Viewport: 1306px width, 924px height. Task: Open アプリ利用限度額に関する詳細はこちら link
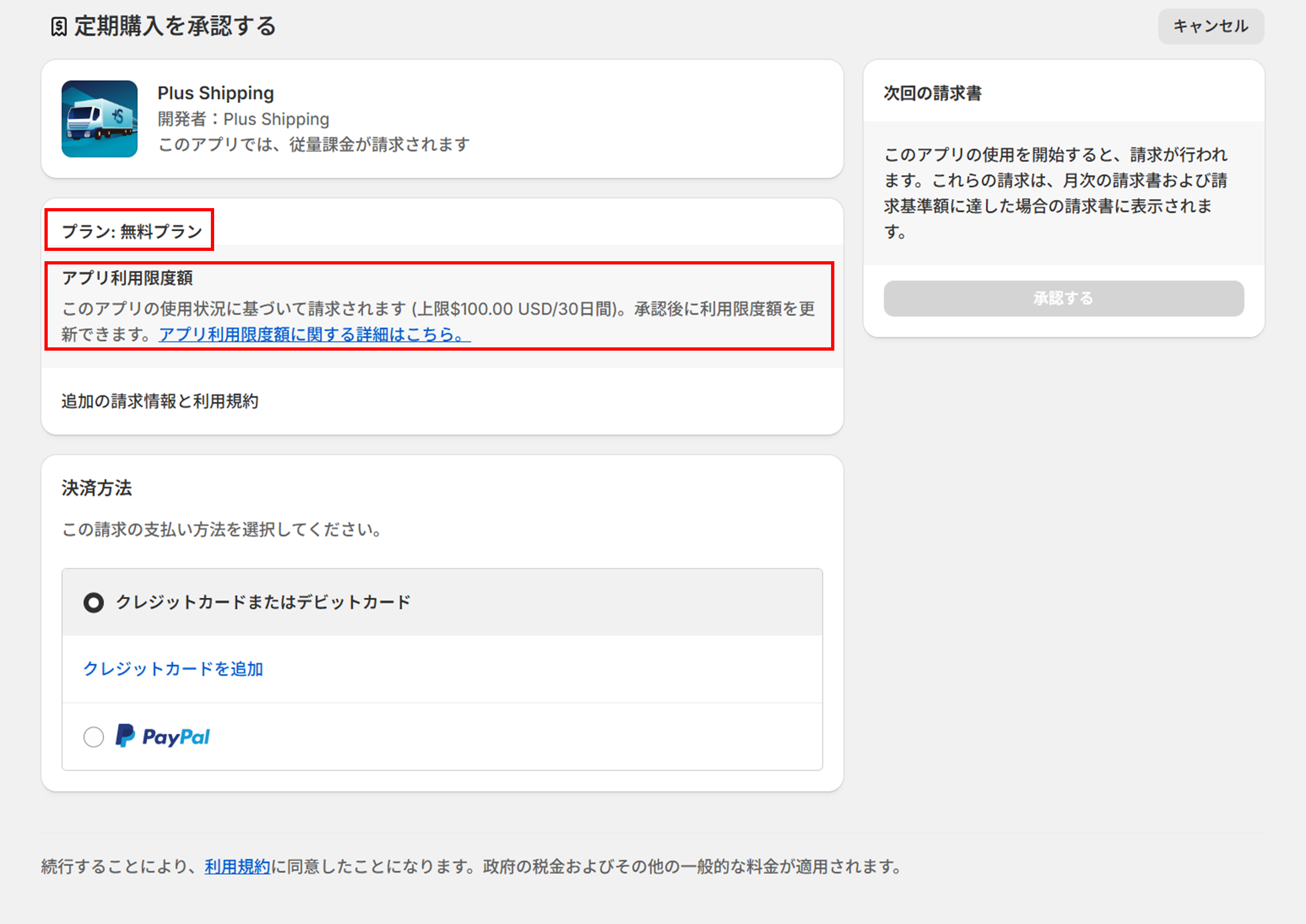point(314,334)
